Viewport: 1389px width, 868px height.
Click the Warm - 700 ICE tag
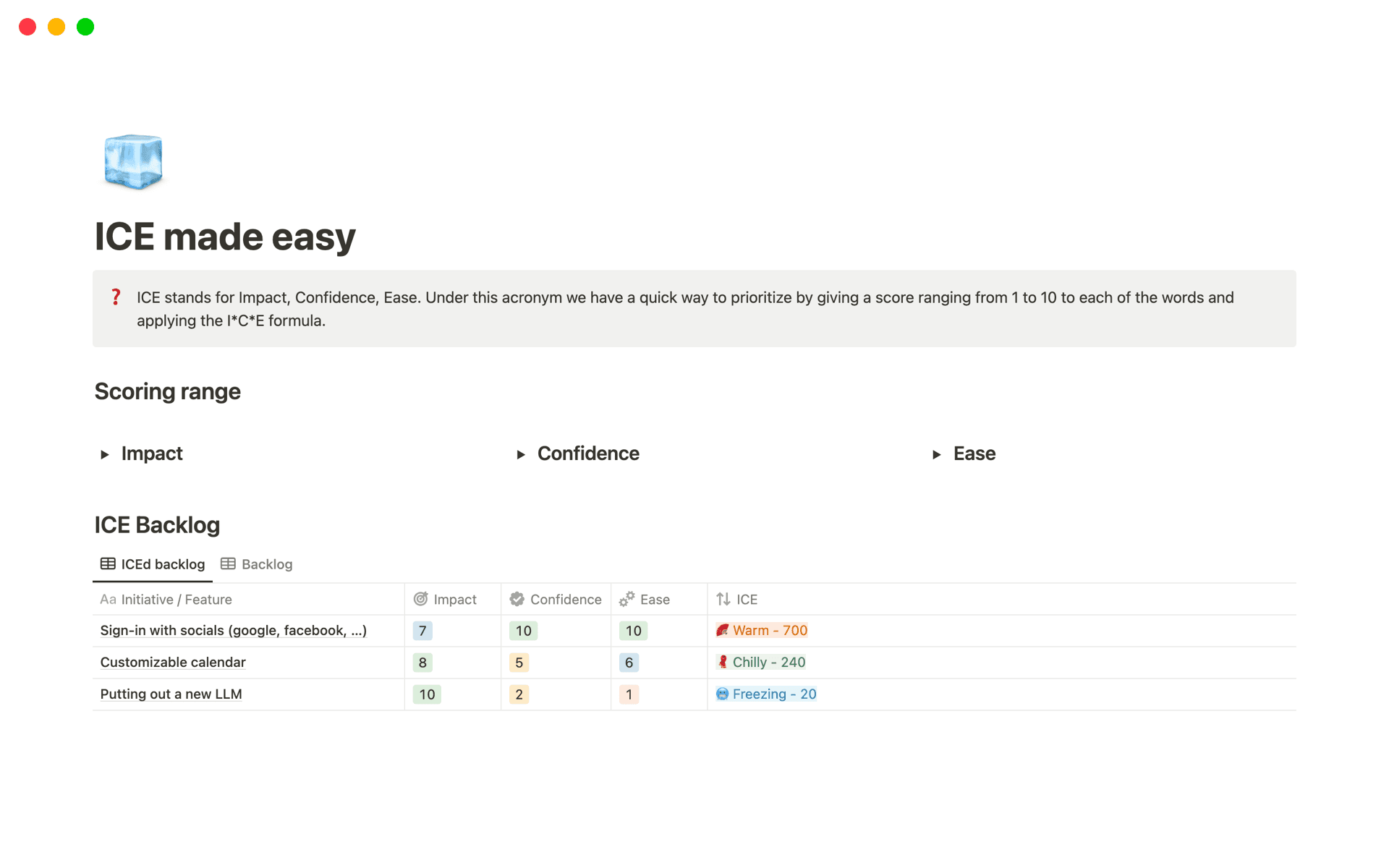pos(762,630)
